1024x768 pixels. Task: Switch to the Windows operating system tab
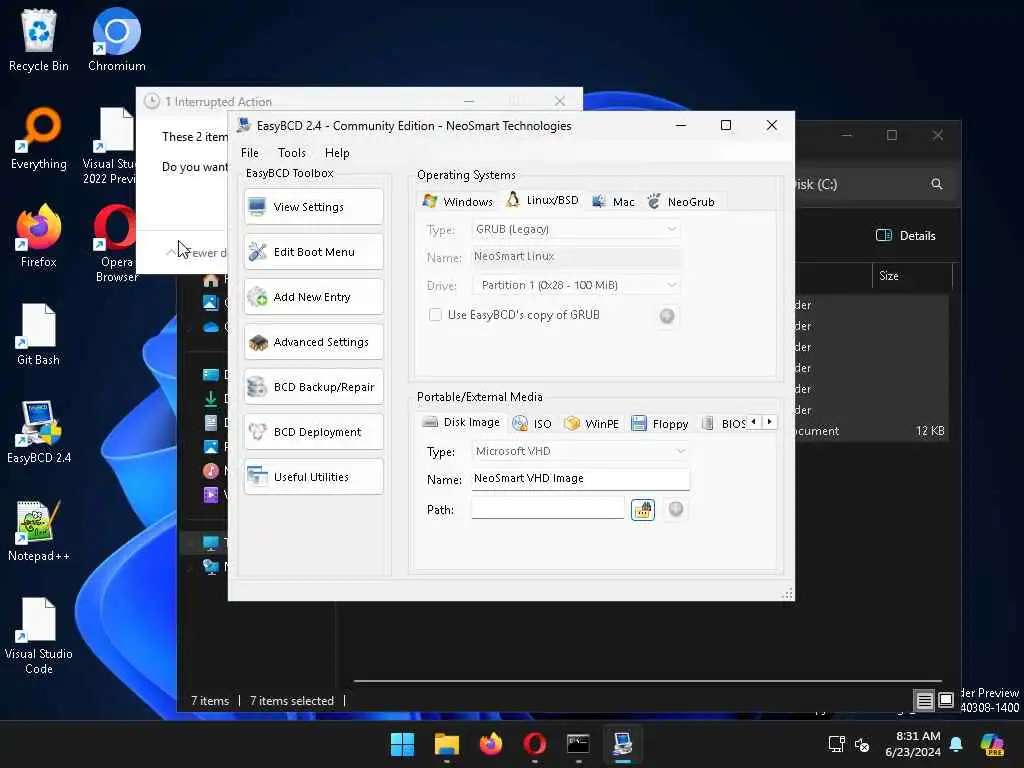click(458, 202)
